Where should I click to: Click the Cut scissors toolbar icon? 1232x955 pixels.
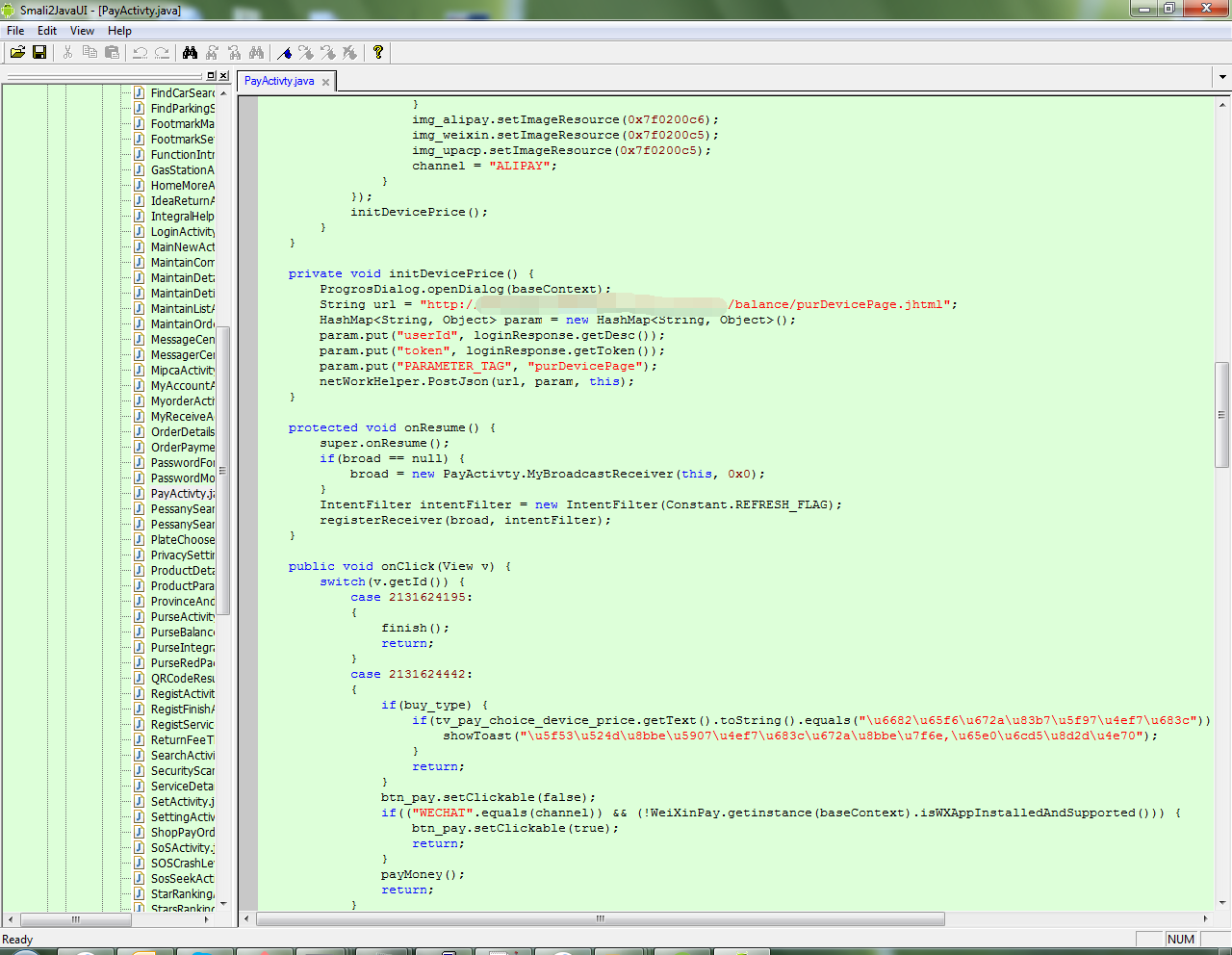pos(67,53)
